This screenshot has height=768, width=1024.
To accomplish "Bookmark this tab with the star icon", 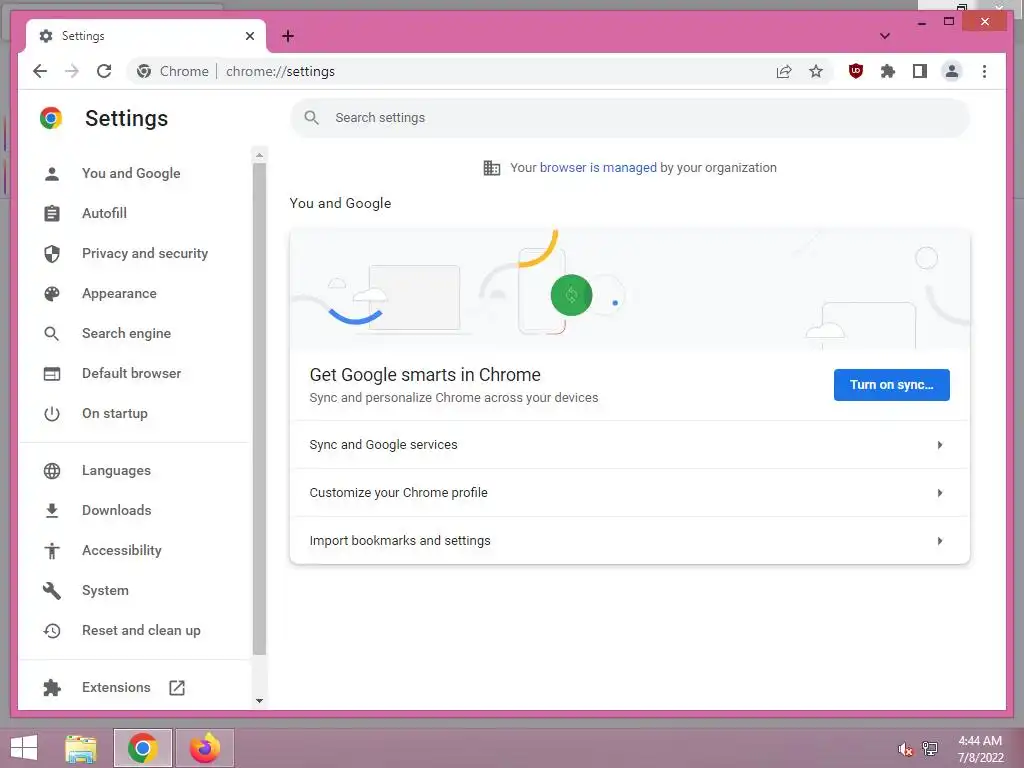I will coord(816,71).
